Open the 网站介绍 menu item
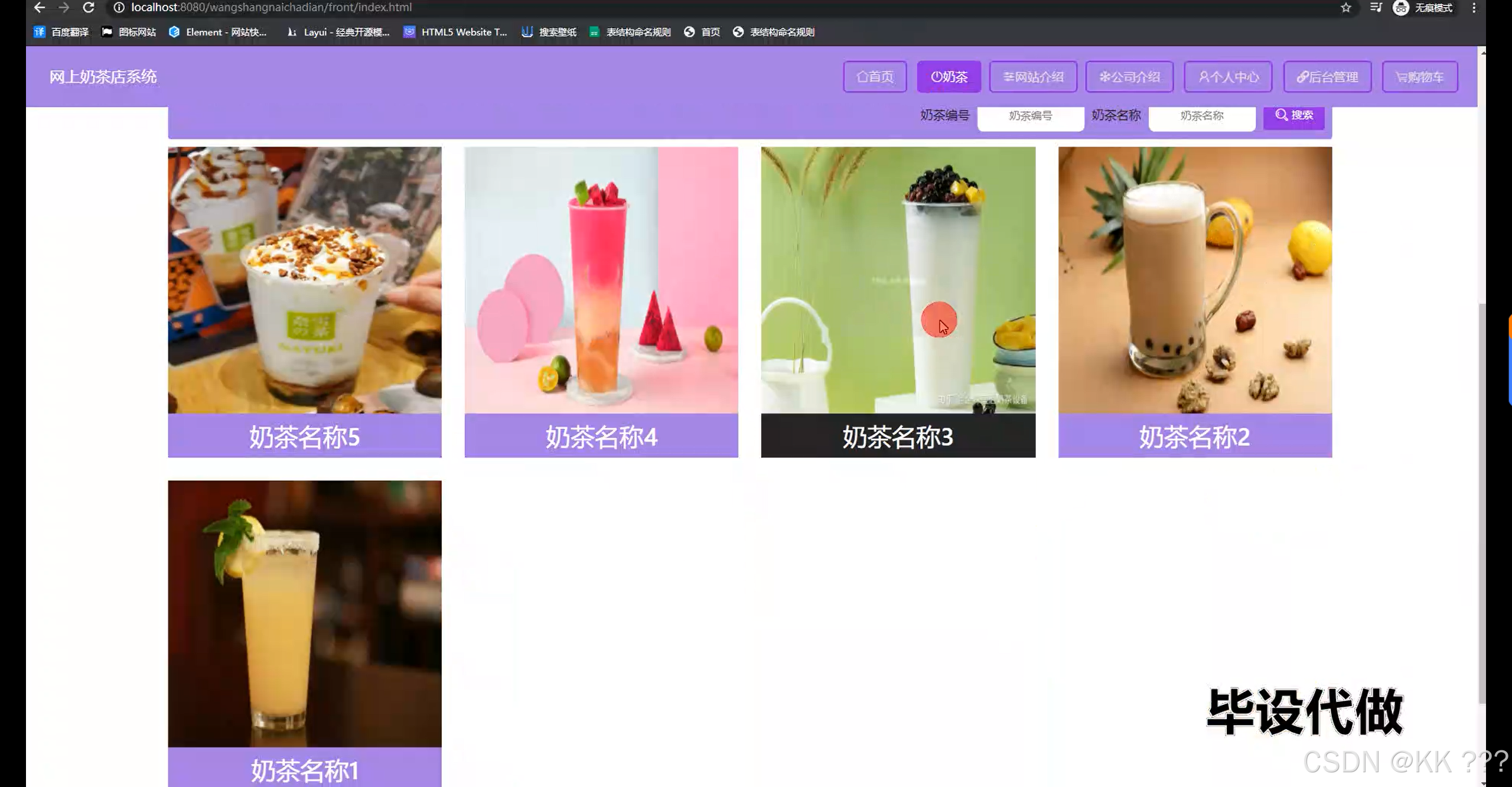The width and height of the screenshot is (1512, 787). tap(1033, 76)
